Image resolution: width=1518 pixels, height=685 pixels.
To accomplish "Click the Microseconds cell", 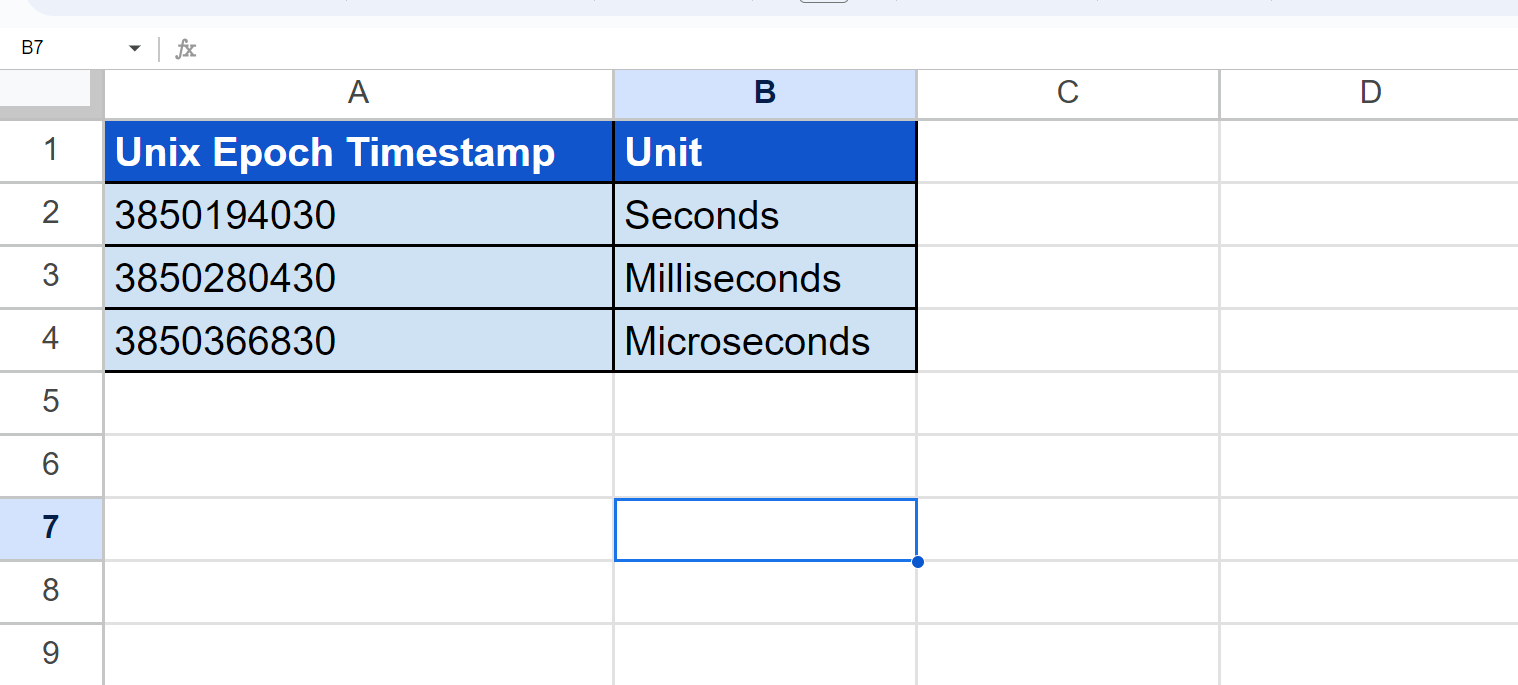I will pos(765,341).
